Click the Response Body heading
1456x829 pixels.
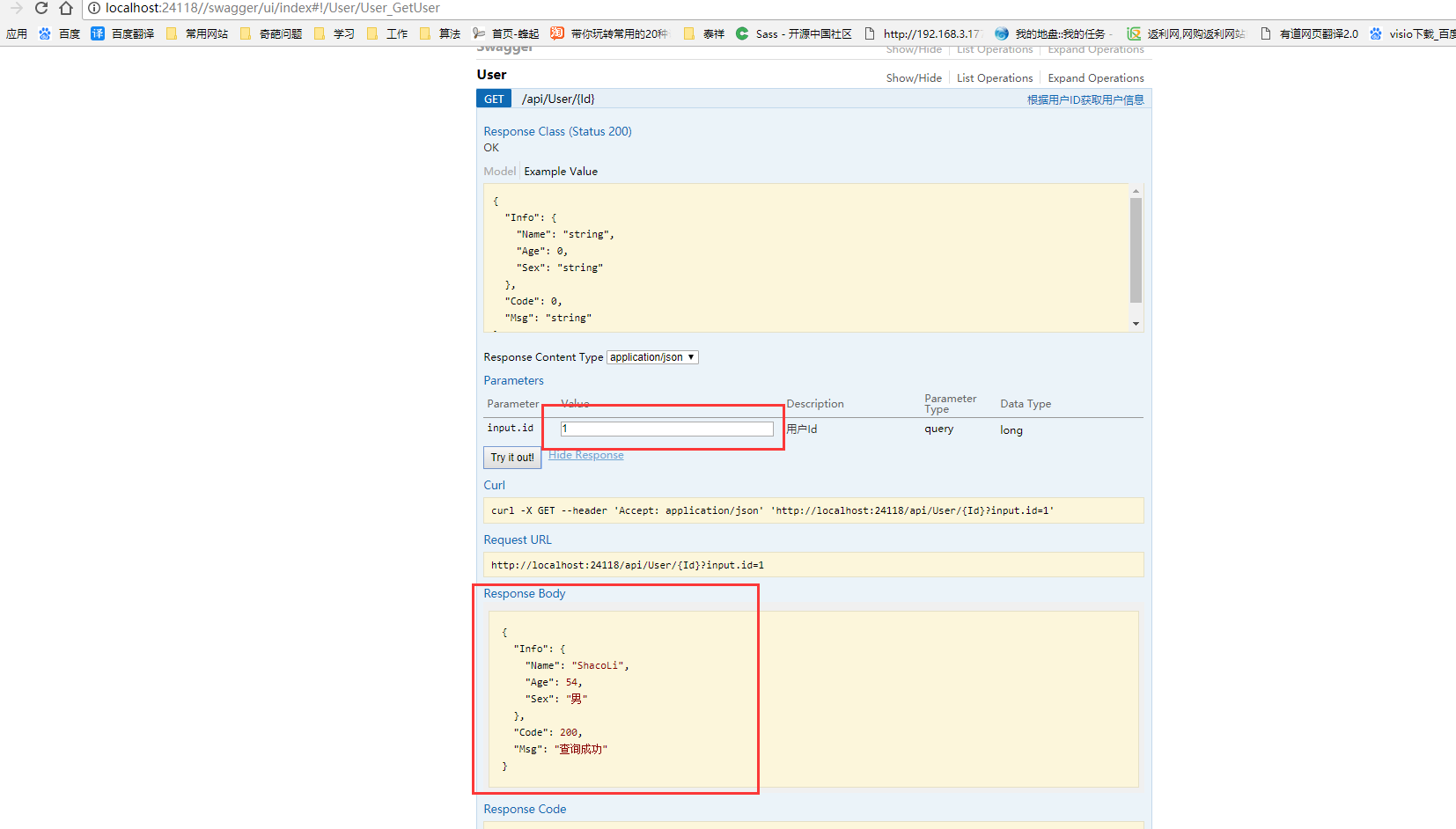[x=525, y=594]
